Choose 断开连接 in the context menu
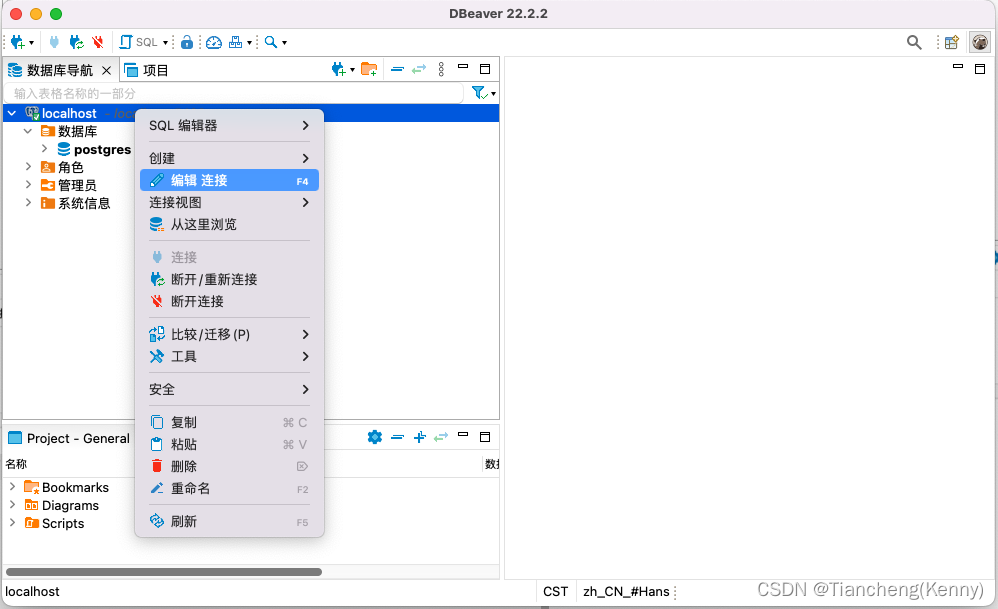 click(x=229, y=301)
